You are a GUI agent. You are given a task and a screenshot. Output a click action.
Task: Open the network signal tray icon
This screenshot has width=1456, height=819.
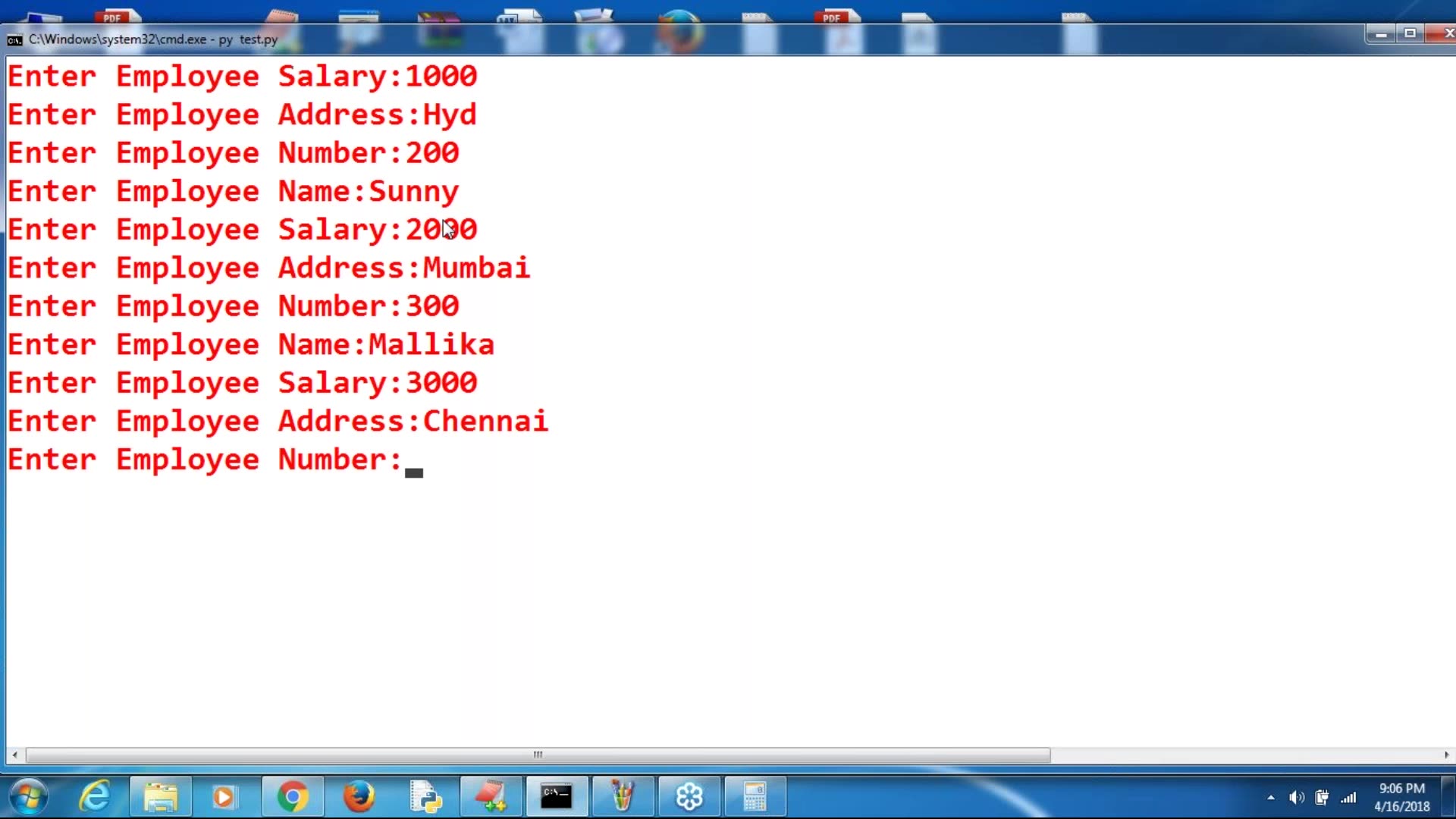point(1348,798)
